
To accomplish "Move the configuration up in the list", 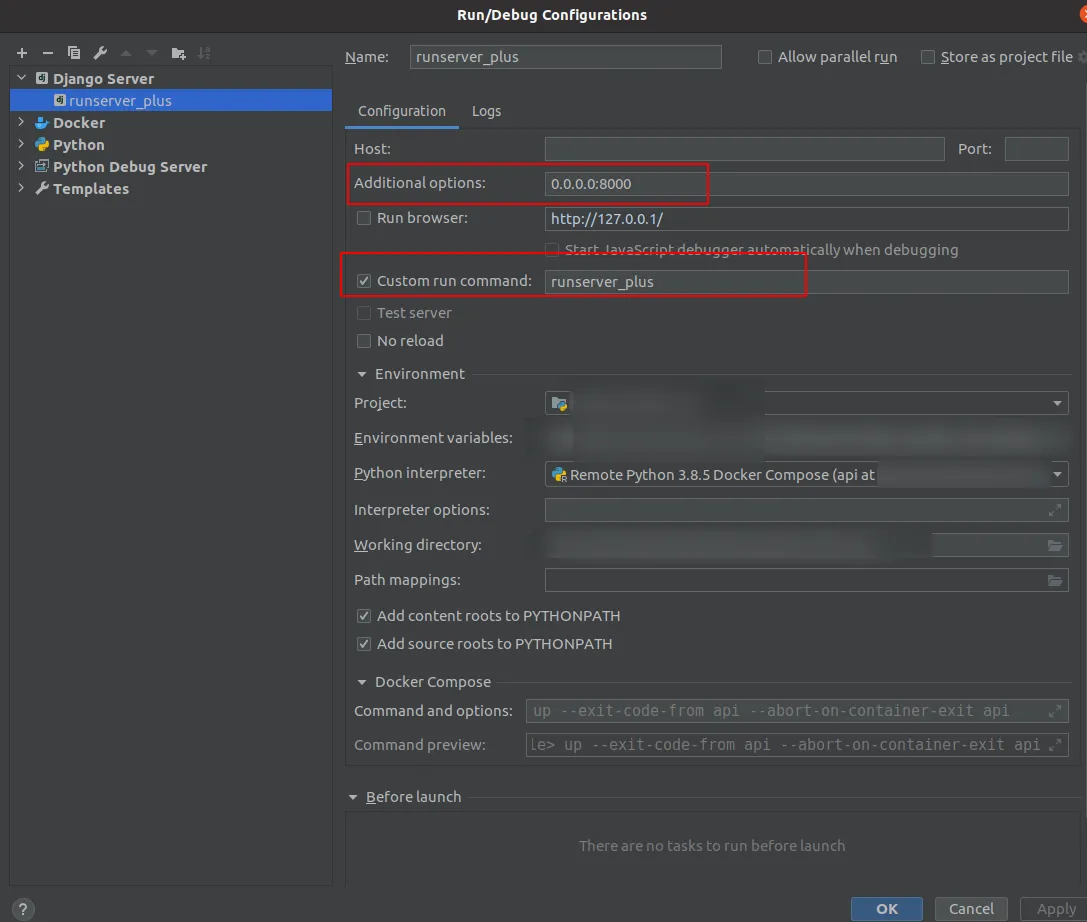I will 126,53.
